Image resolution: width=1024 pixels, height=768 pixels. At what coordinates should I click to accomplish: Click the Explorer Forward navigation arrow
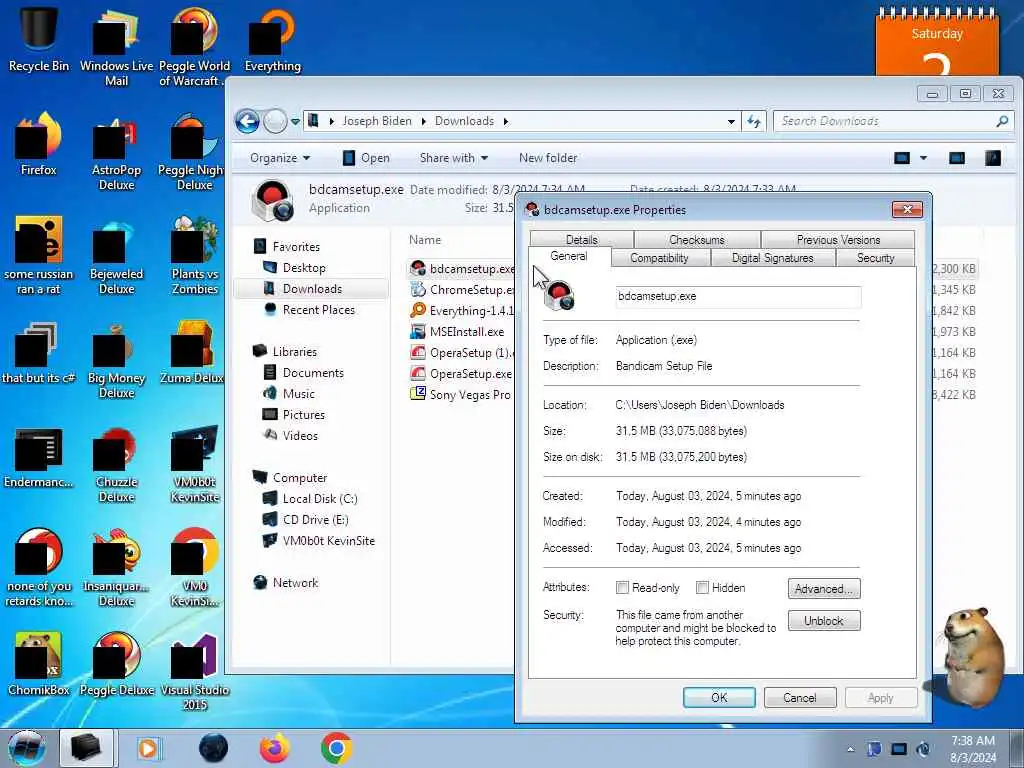click(x=275, y=121)
